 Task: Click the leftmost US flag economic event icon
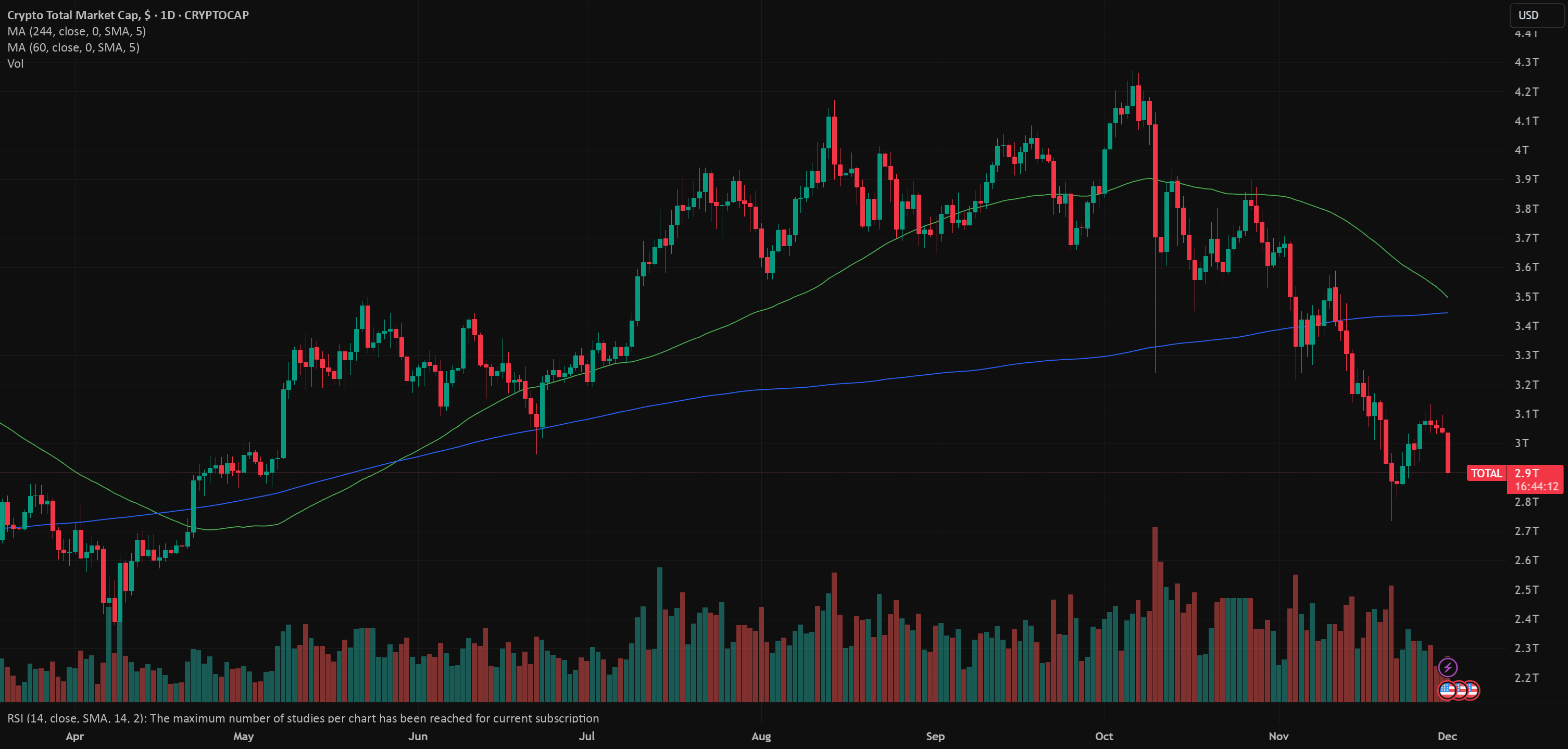(1447, 690)
